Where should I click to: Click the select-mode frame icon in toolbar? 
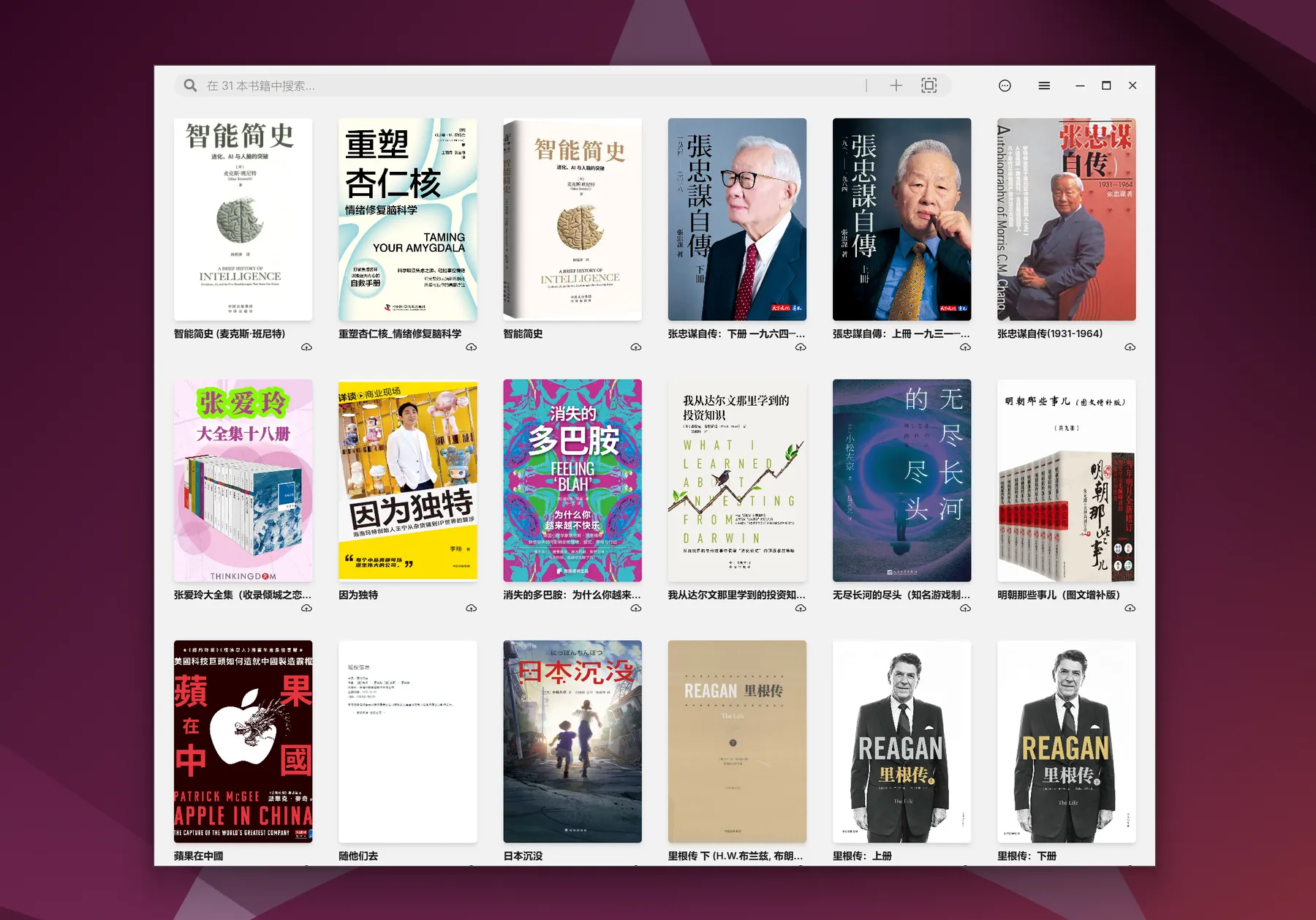click(x=929, y=86)
